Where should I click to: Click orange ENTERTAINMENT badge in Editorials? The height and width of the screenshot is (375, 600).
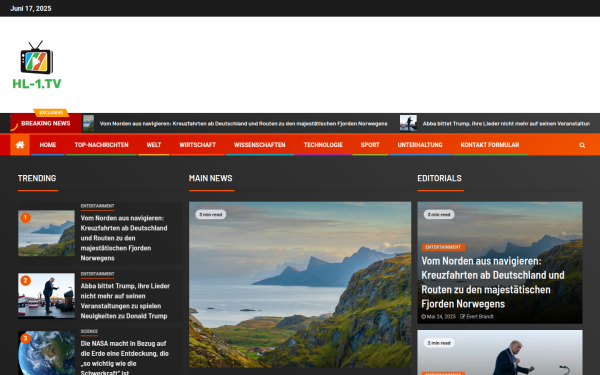[443, 247]
